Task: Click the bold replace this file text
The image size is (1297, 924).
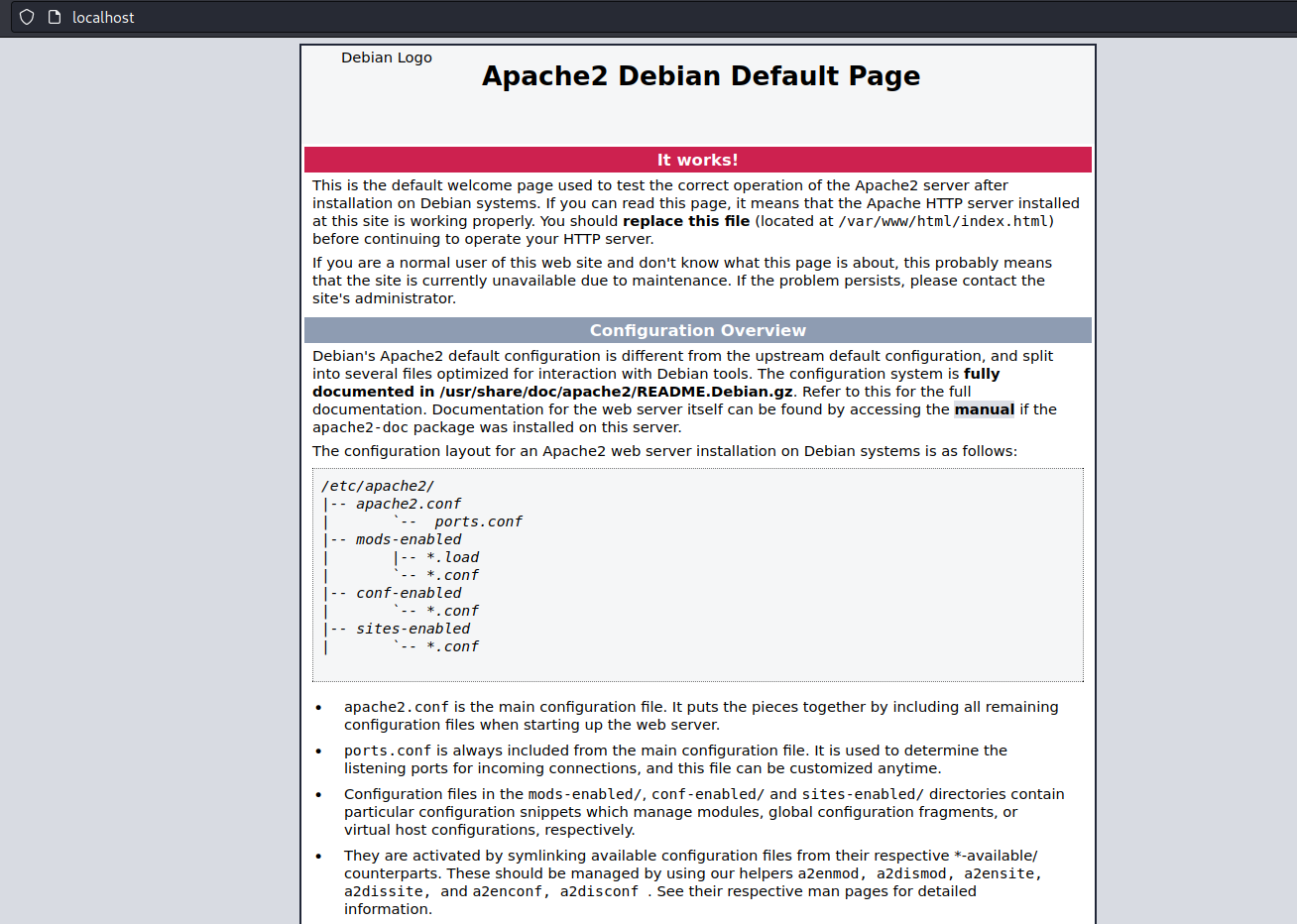Action: [x=686, y=221]
